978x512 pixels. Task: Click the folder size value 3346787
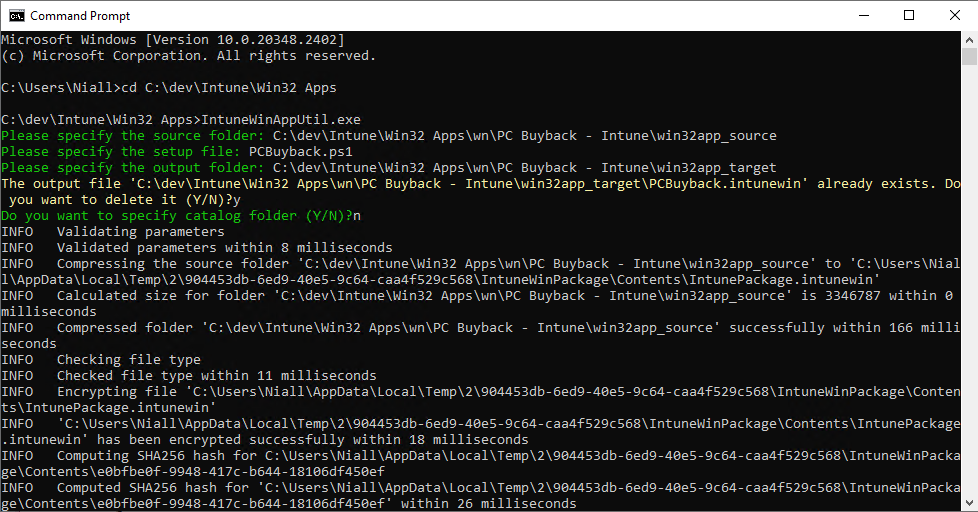point(853,296)
